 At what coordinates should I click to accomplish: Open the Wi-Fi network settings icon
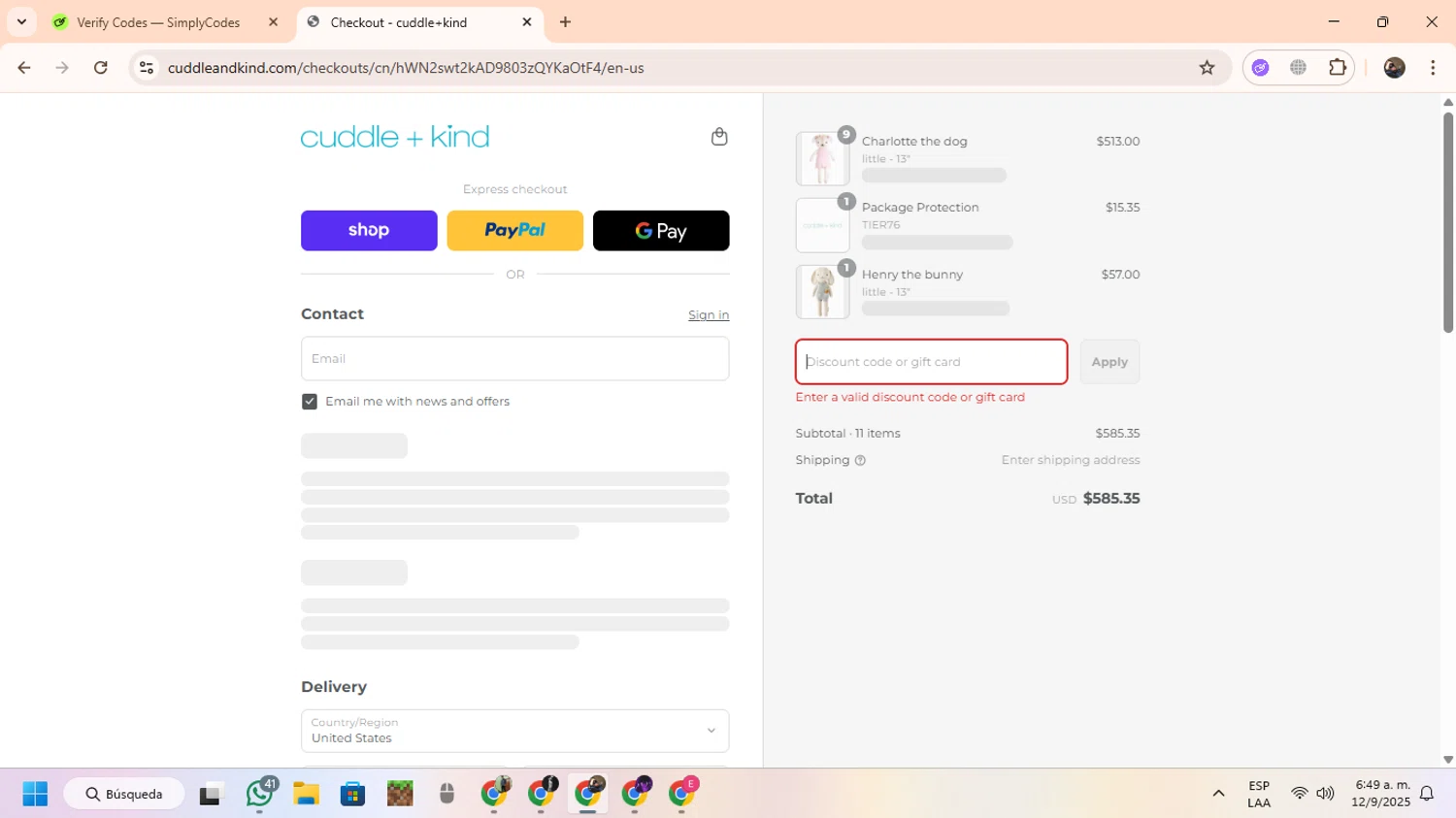tap(1299, 794)
